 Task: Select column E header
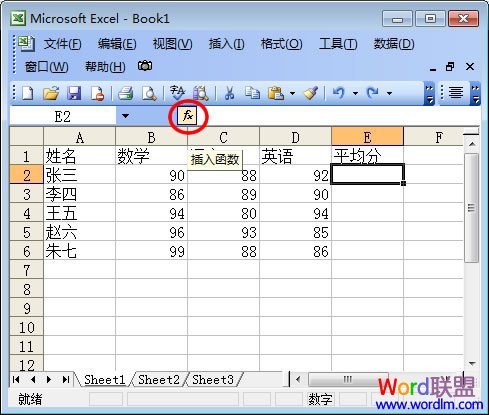[x=367, y=137]
